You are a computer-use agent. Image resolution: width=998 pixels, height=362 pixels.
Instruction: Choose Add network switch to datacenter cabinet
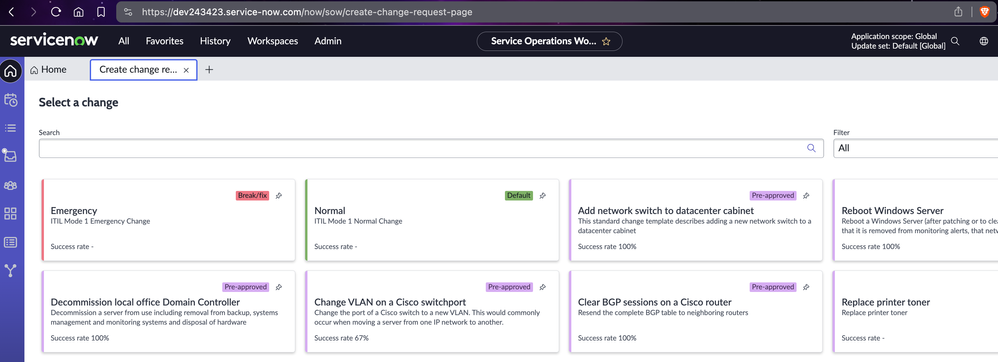[696, 220]
